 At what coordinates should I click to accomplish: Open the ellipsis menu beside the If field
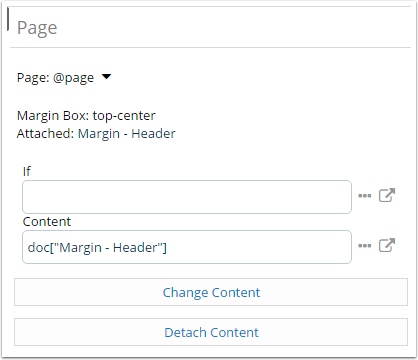pos(364,196)
